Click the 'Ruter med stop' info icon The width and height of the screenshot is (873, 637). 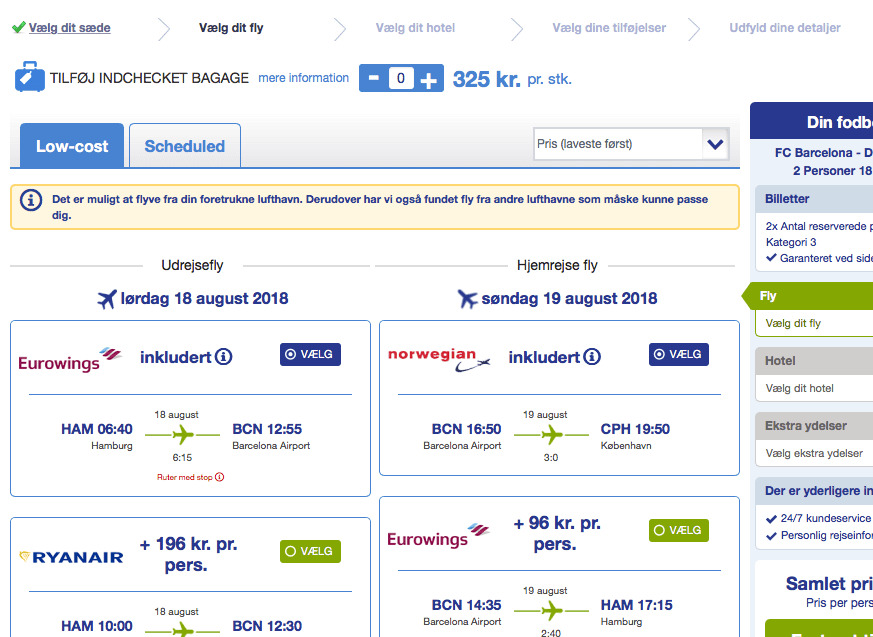coord(220,477)
